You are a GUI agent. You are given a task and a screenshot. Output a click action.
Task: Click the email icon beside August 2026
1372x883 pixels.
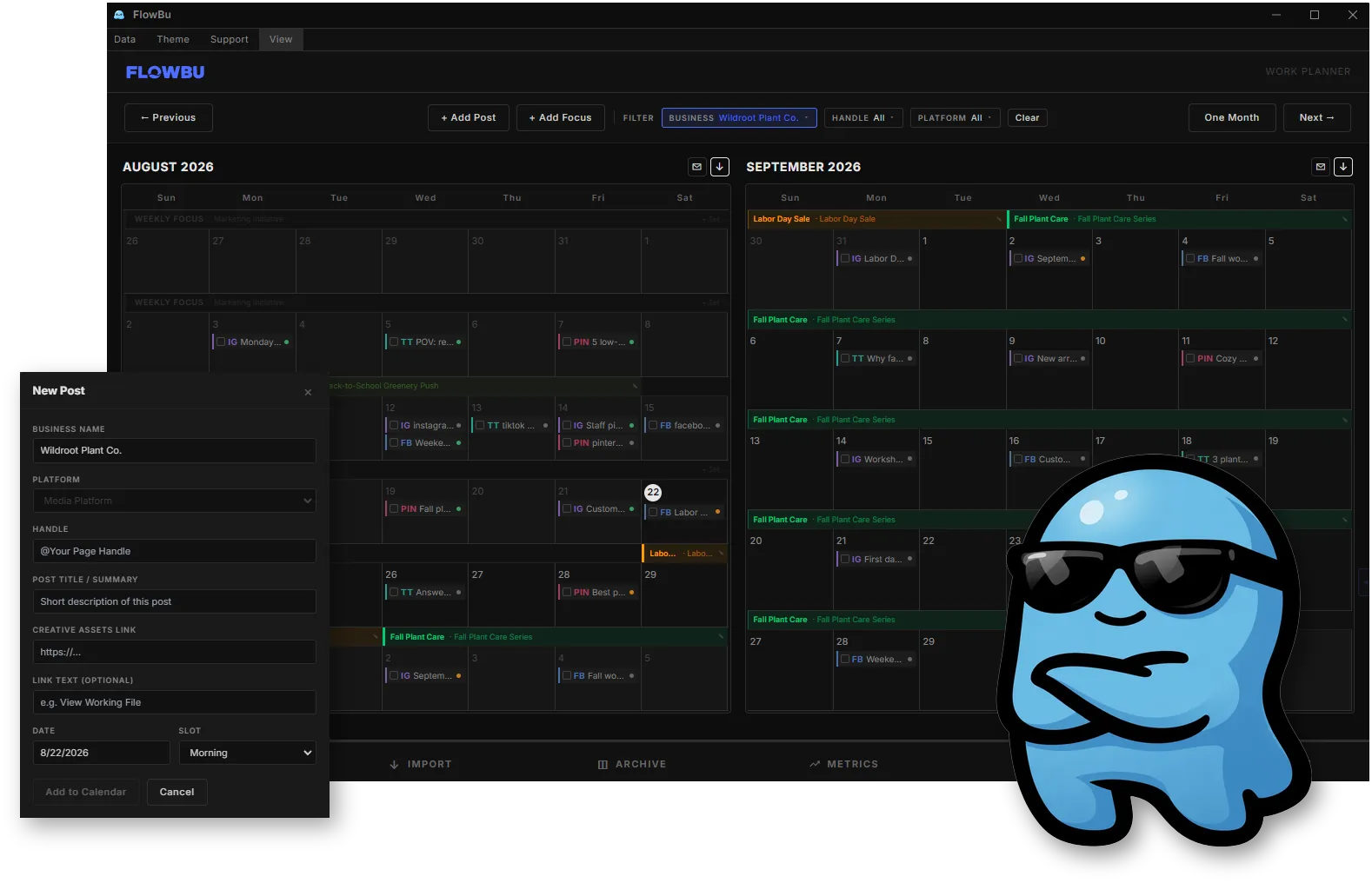tap(696, 167)
